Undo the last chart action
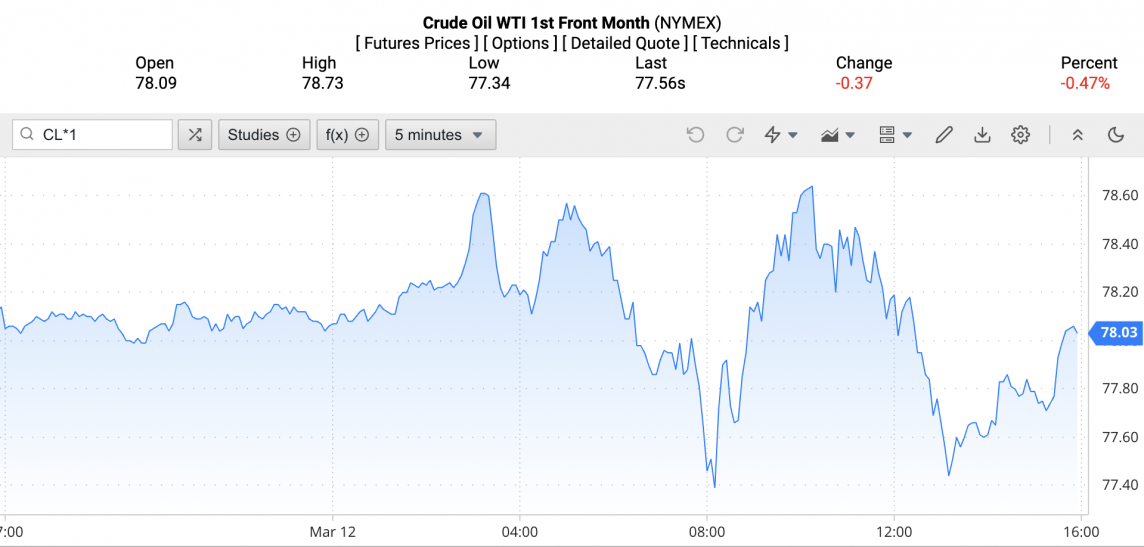Viewport: 1144px width, 547px height. (x=696, y=135)
